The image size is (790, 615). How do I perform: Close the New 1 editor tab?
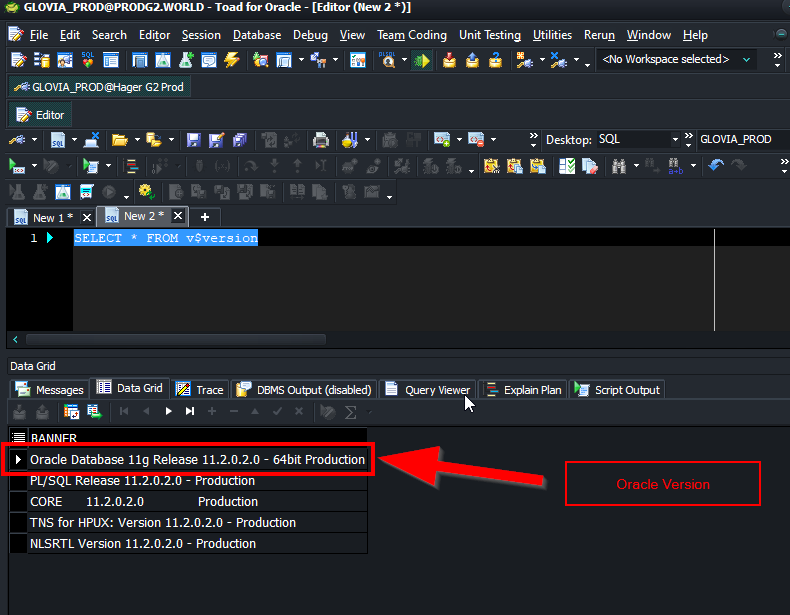[87, 218]
